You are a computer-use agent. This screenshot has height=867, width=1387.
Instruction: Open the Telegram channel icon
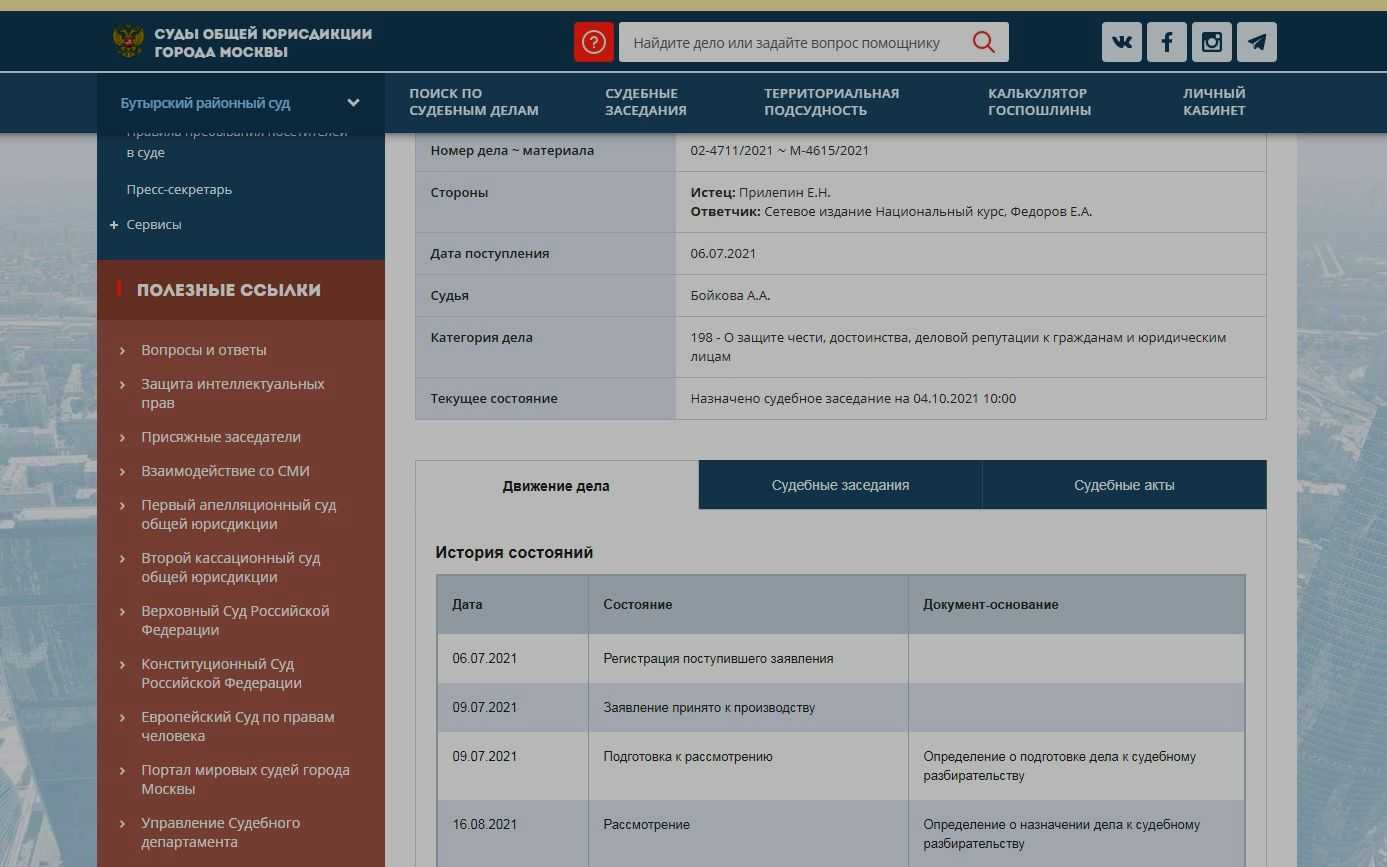tap(1257, 42)
